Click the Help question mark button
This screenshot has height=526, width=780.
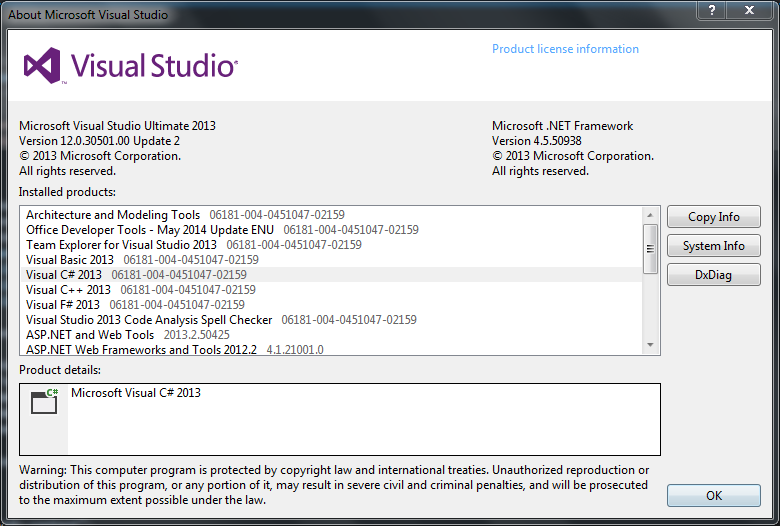point(712,10)
